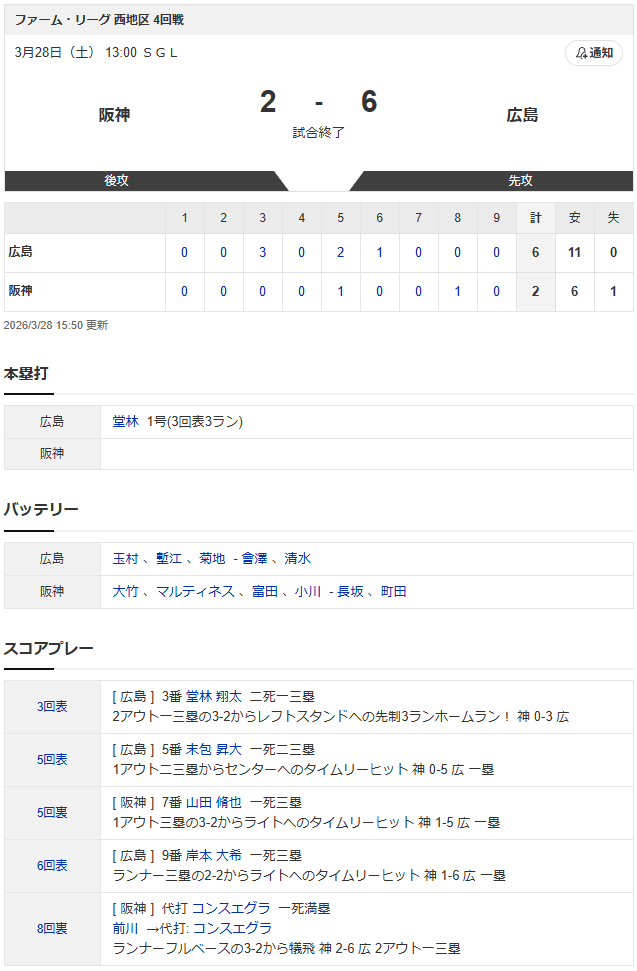
Task: Open pitcher 菊地 link
Action: pyautogui.click(x=212, y=559)
